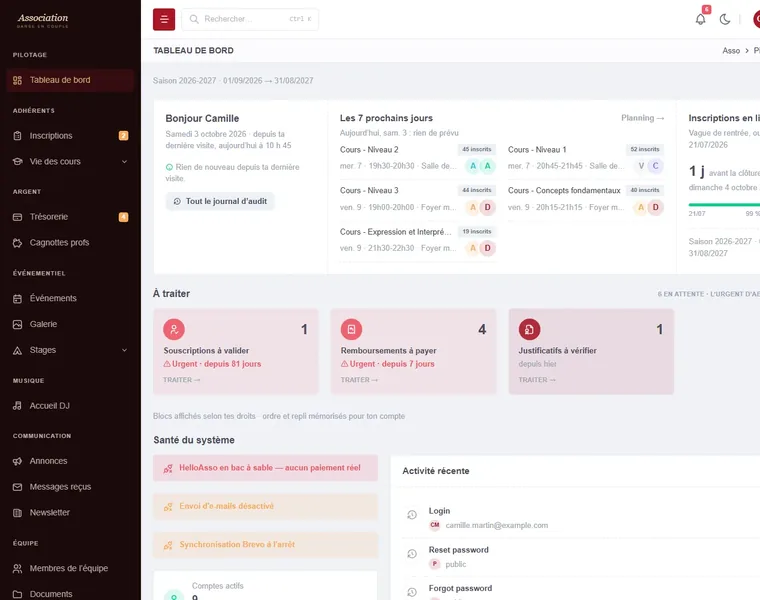Click TRAITER under Justificatifs à vérifier
Viewport: 760px width, 600px height.
point(537,380)
